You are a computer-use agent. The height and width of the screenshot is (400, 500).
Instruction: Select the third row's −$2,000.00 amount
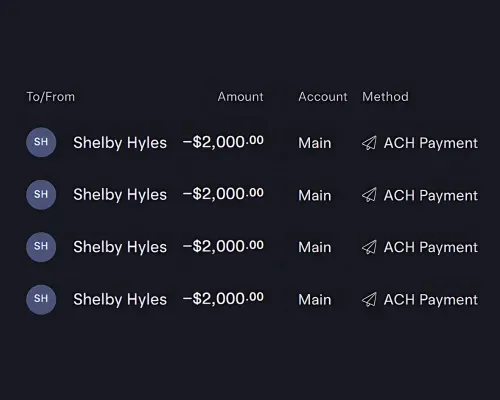223,247
